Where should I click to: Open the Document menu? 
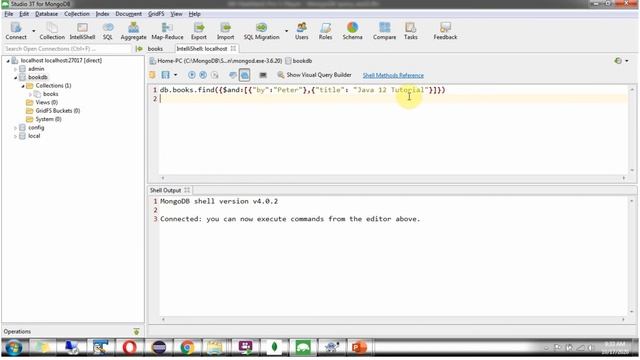click(129, 14)
